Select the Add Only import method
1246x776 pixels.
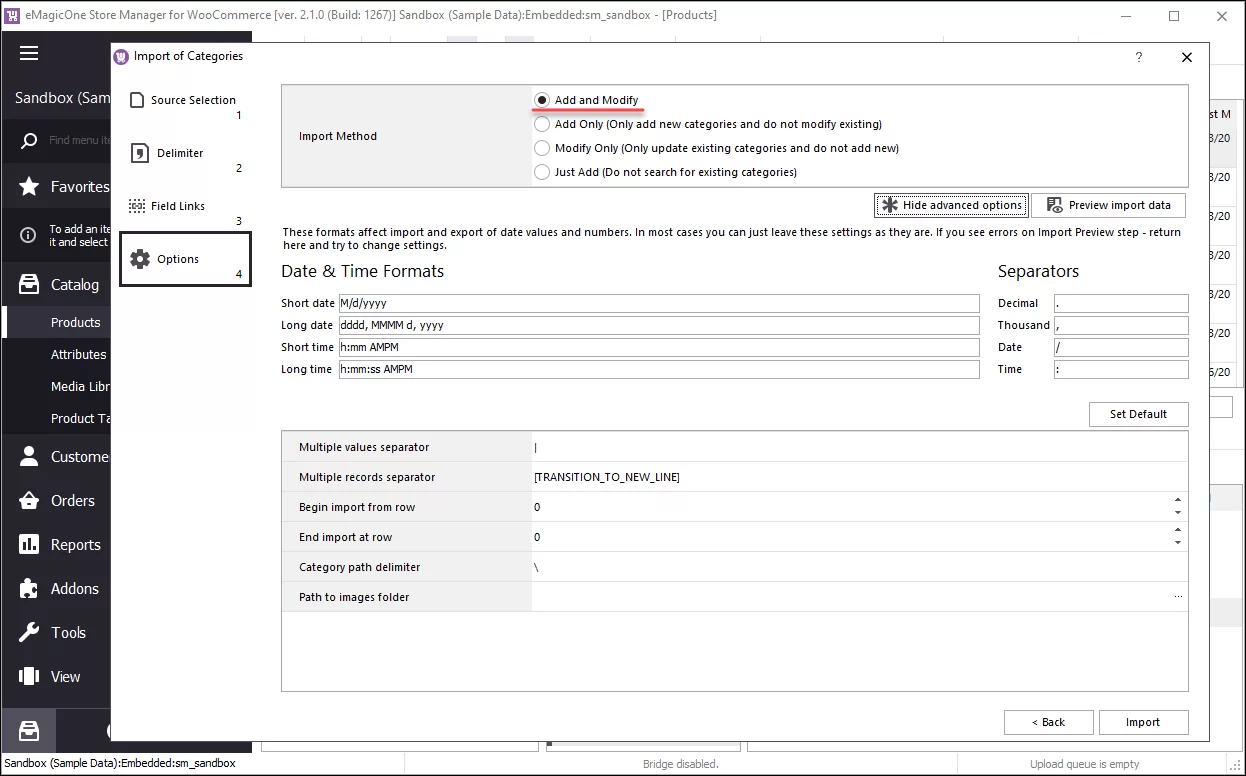pos(541,123)
